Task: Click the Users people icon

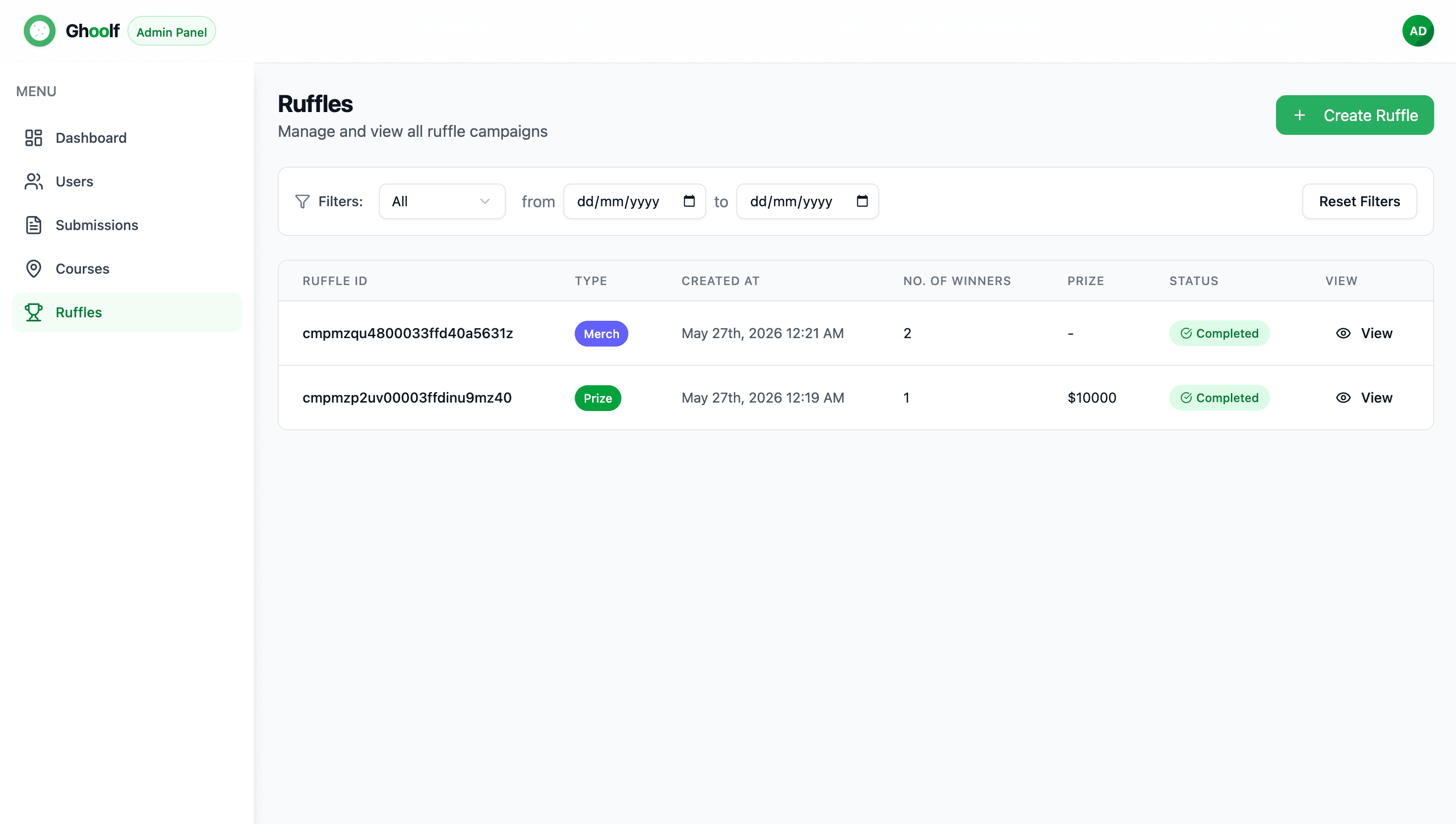Action: click(x=34, y=181)
